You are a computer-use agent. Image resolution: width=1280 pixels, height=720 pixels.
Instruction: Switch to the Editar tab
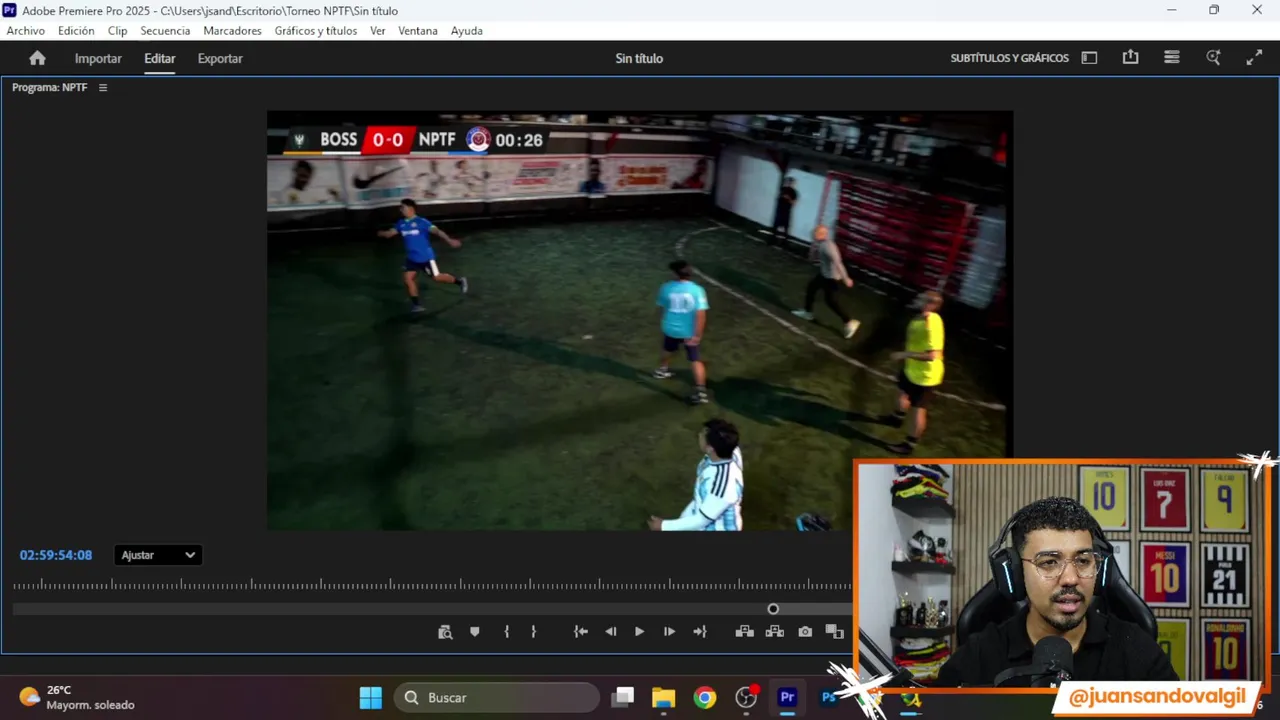159,58
